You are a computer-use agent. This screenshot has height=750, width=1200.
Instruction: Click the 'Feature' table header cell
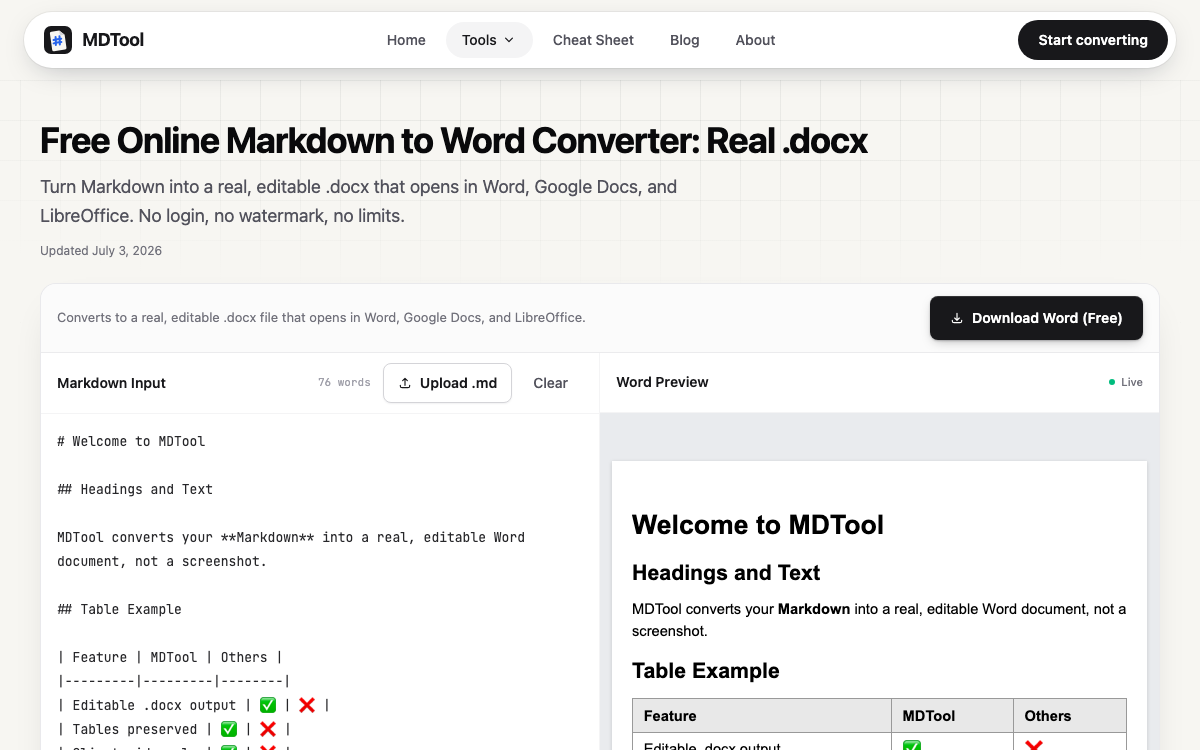pyautogui.click(x=762, y=716)
